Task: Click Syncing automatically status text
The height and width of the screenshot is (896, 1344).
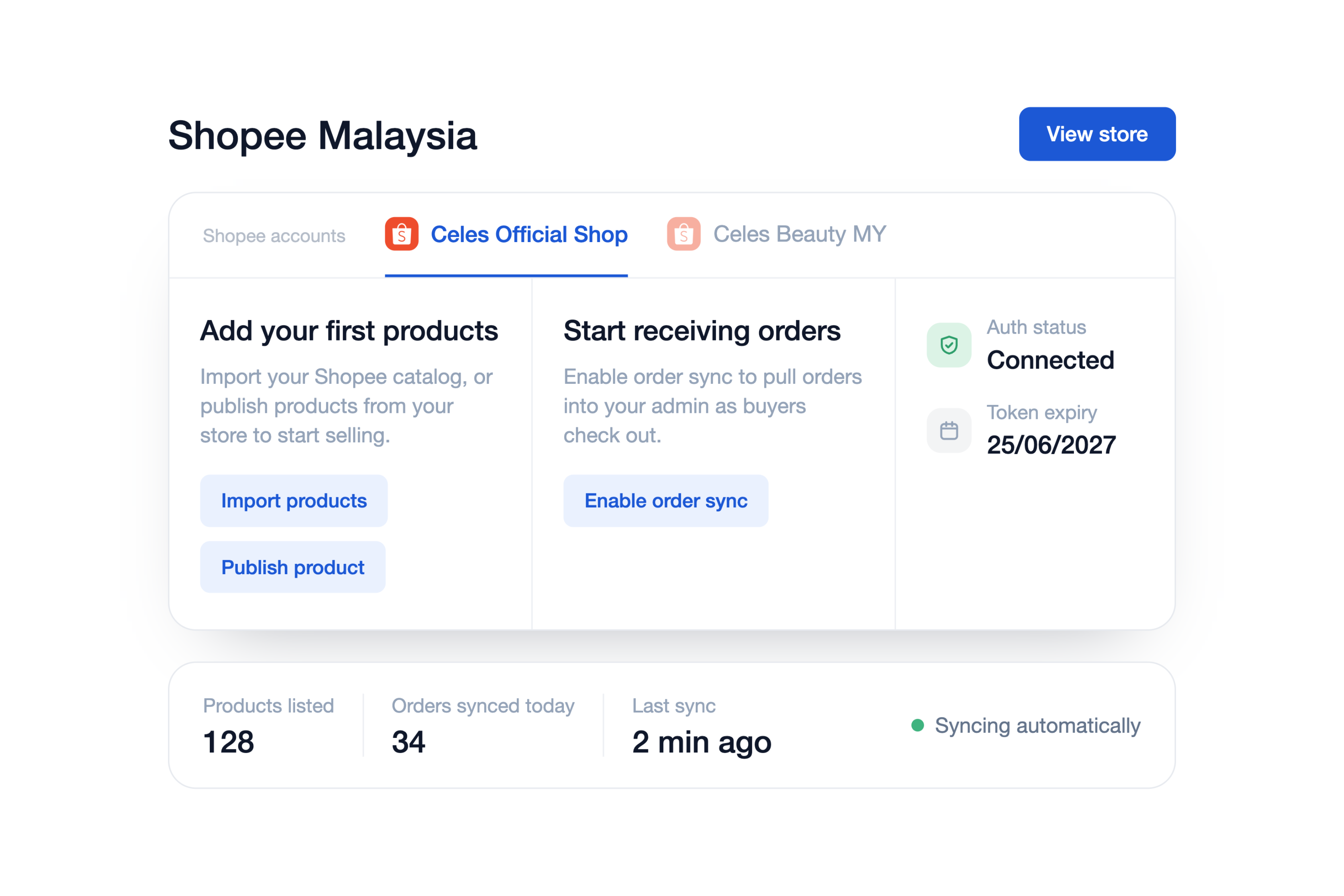Action: click(x=1038, y=726)
